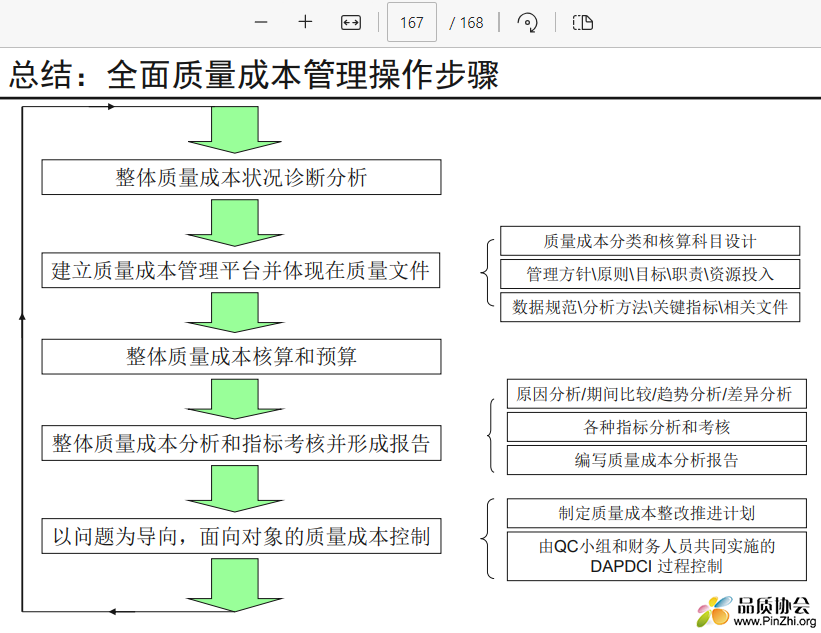Click the box '质量成本分类和核算科目设计'
This screenshot has width=821, height=633.
650,241
